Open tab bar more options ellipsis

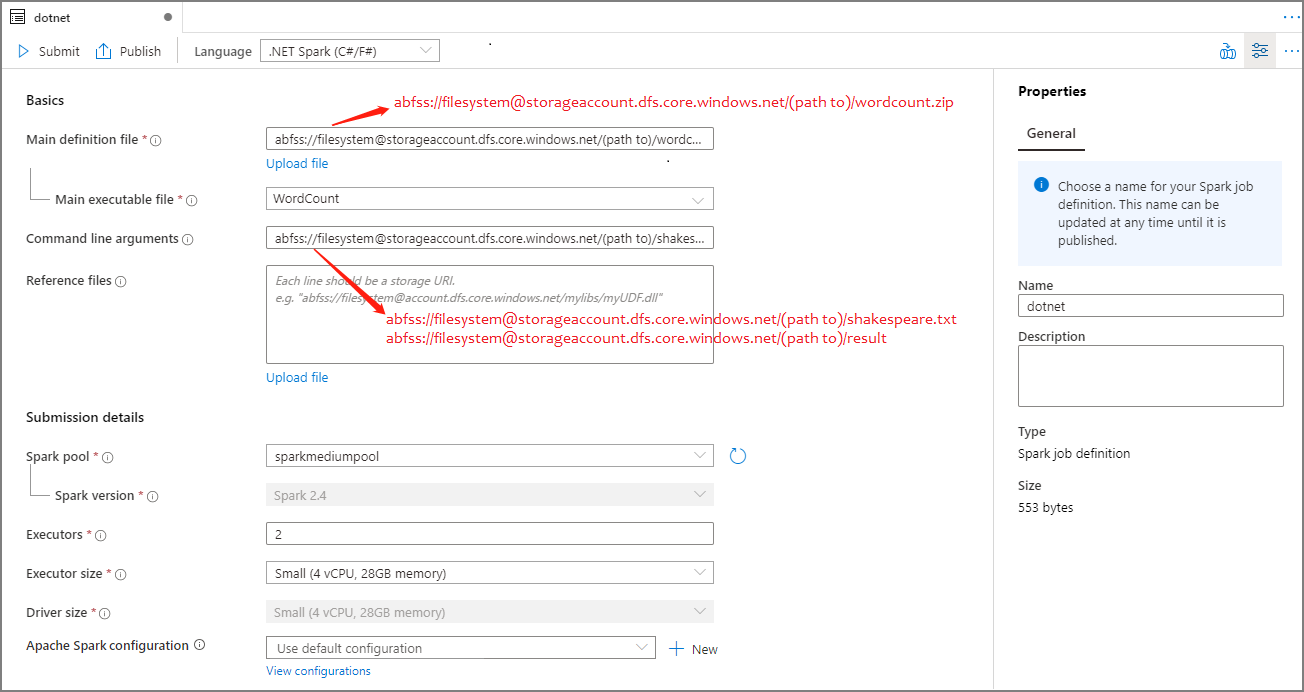1291,17
